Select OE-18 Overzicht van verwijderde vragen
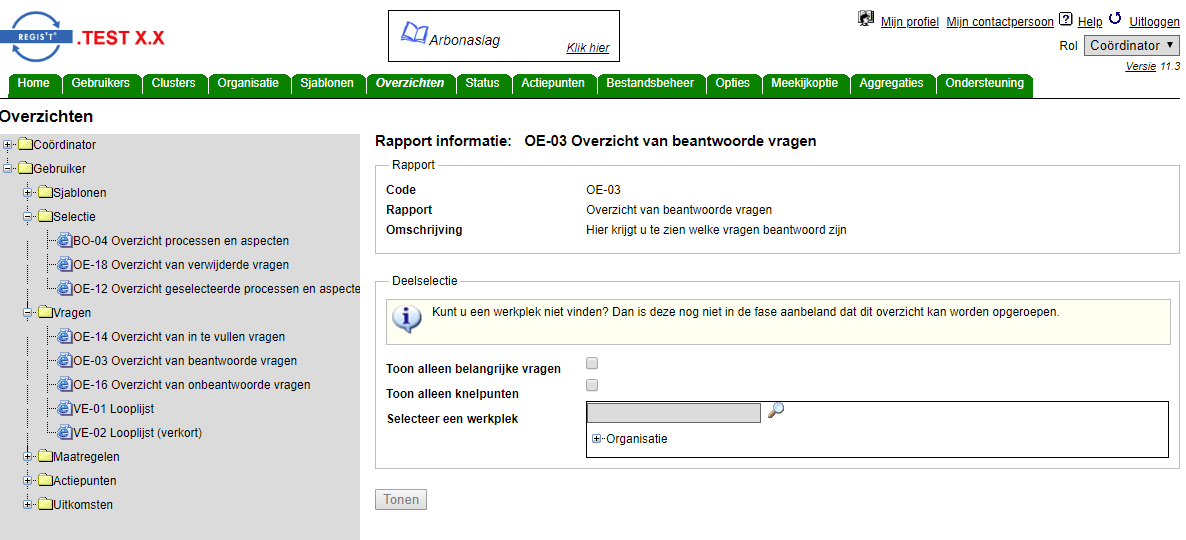Screen dimensions: 1186x540 181,265
